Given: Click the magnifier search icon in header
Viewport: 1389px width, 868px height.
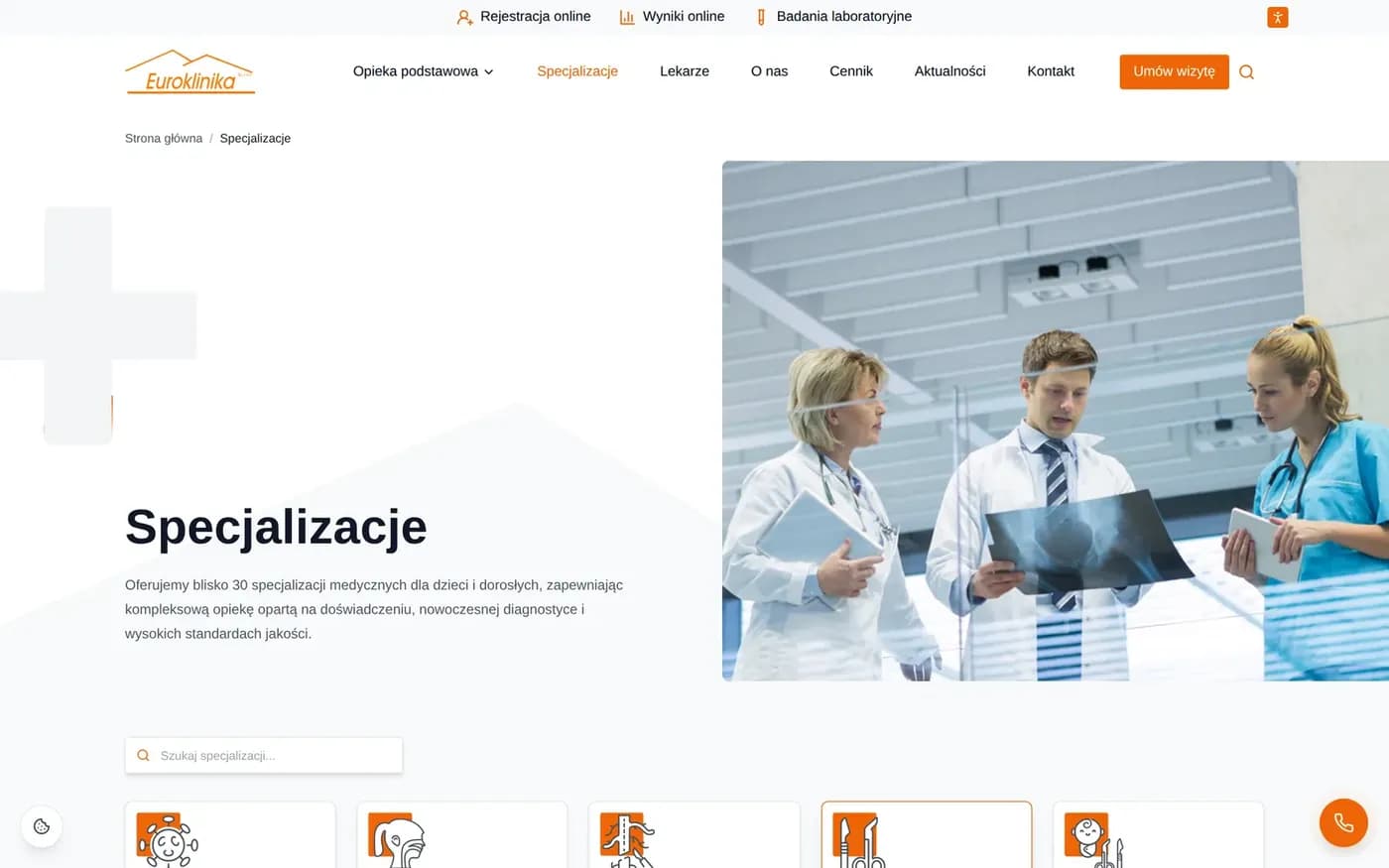Looking at the screenshot, I should pyautogui.click(x=1247, y=71).
